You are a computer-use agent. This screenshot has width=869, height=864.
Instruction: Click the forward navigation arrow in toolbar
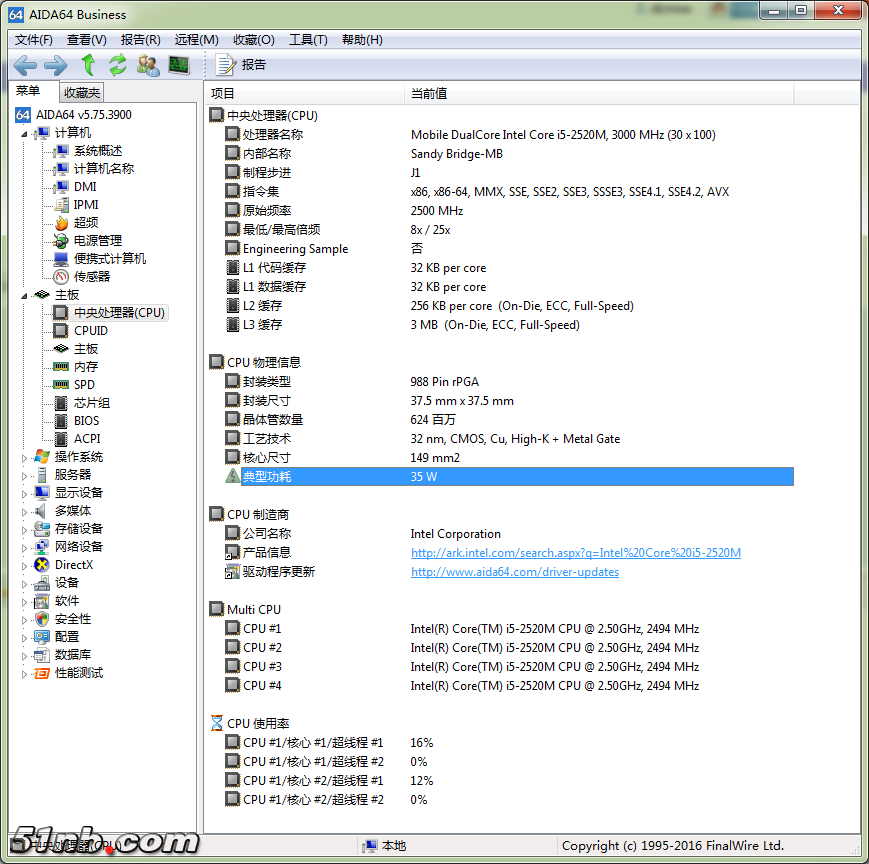(56, 65)
